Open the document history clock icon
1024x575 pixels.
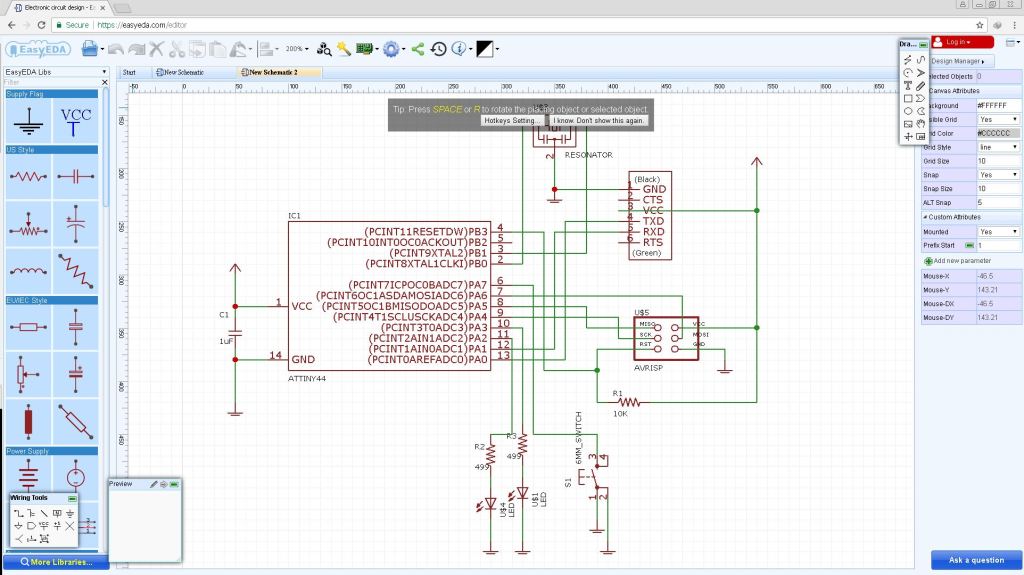coord(439,49)
